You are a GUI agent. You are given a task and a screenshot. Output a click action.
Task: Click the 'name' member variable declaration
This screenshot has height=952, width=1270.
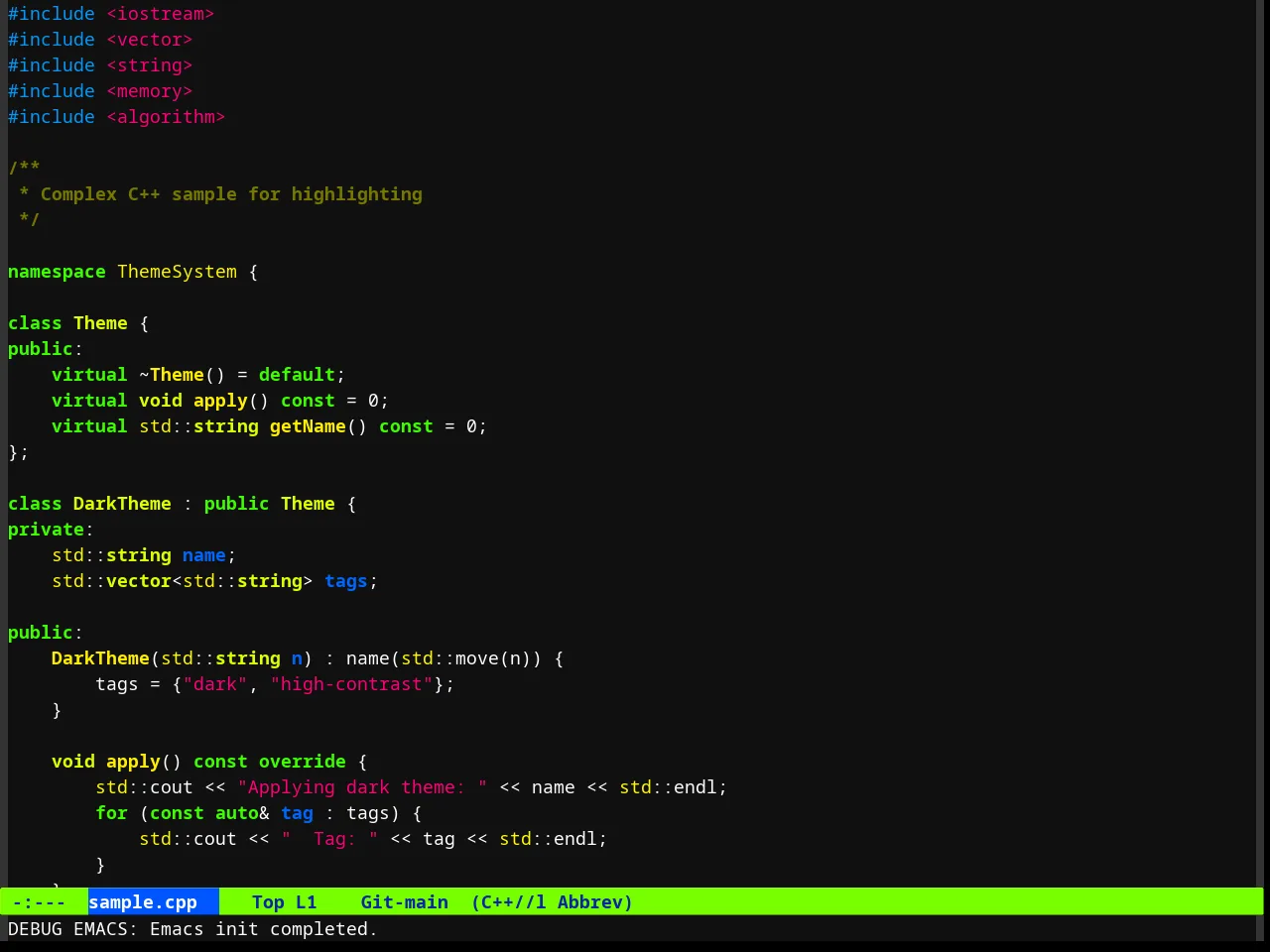(204, 555)
